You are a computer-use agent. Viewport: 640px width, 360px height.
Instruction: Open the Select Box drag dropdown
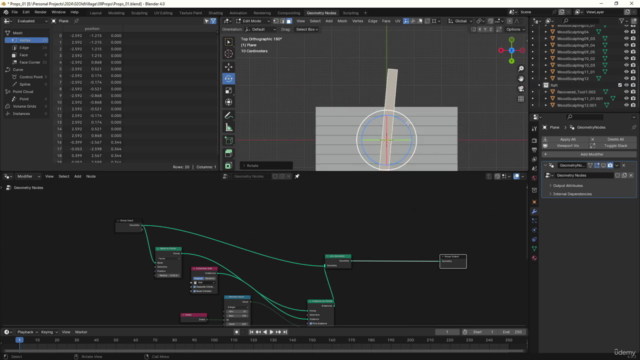coord(307,29)
